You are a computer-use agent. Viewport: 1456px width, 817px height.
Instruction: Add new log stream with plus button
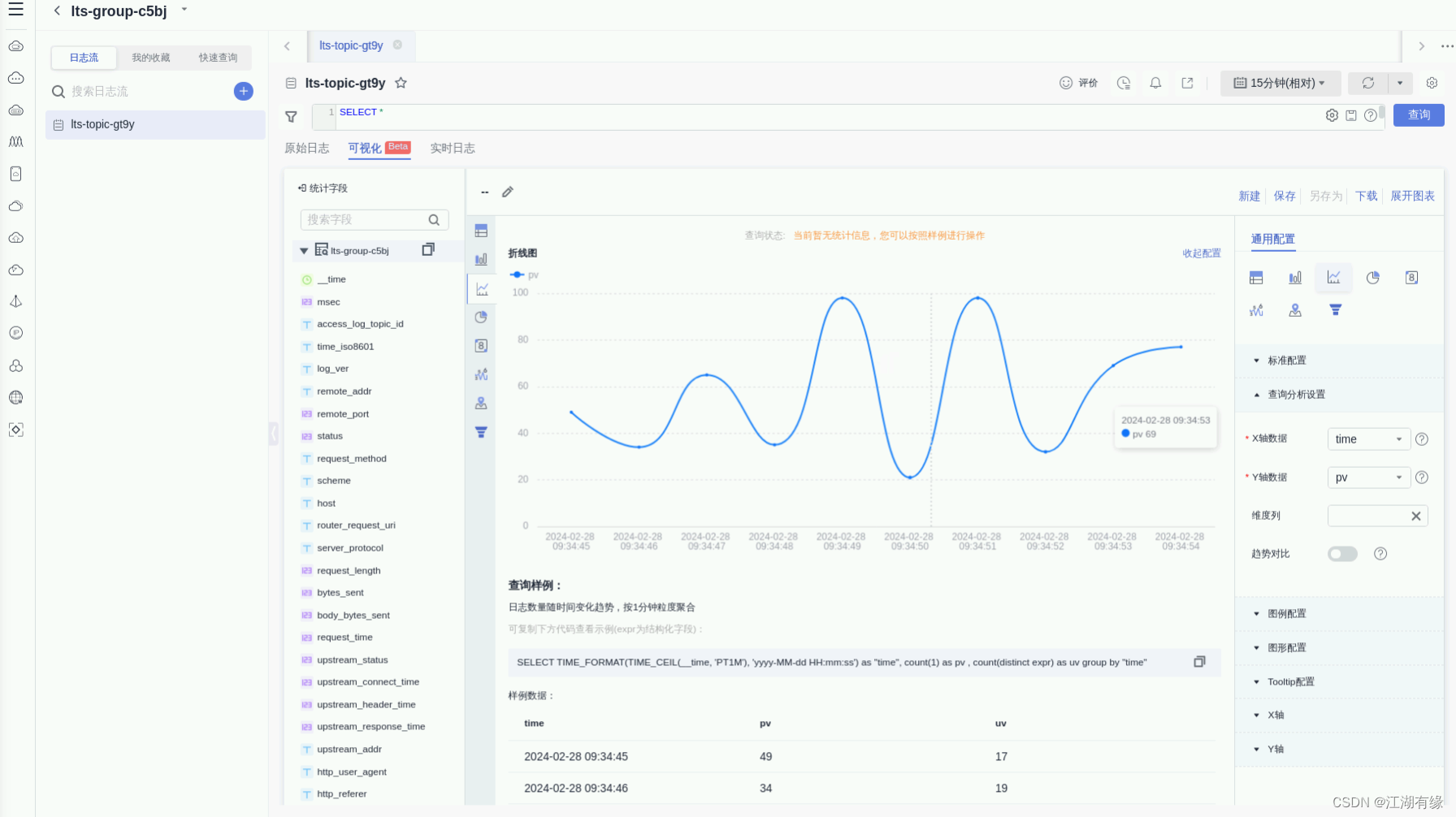[x=244, y=91]
